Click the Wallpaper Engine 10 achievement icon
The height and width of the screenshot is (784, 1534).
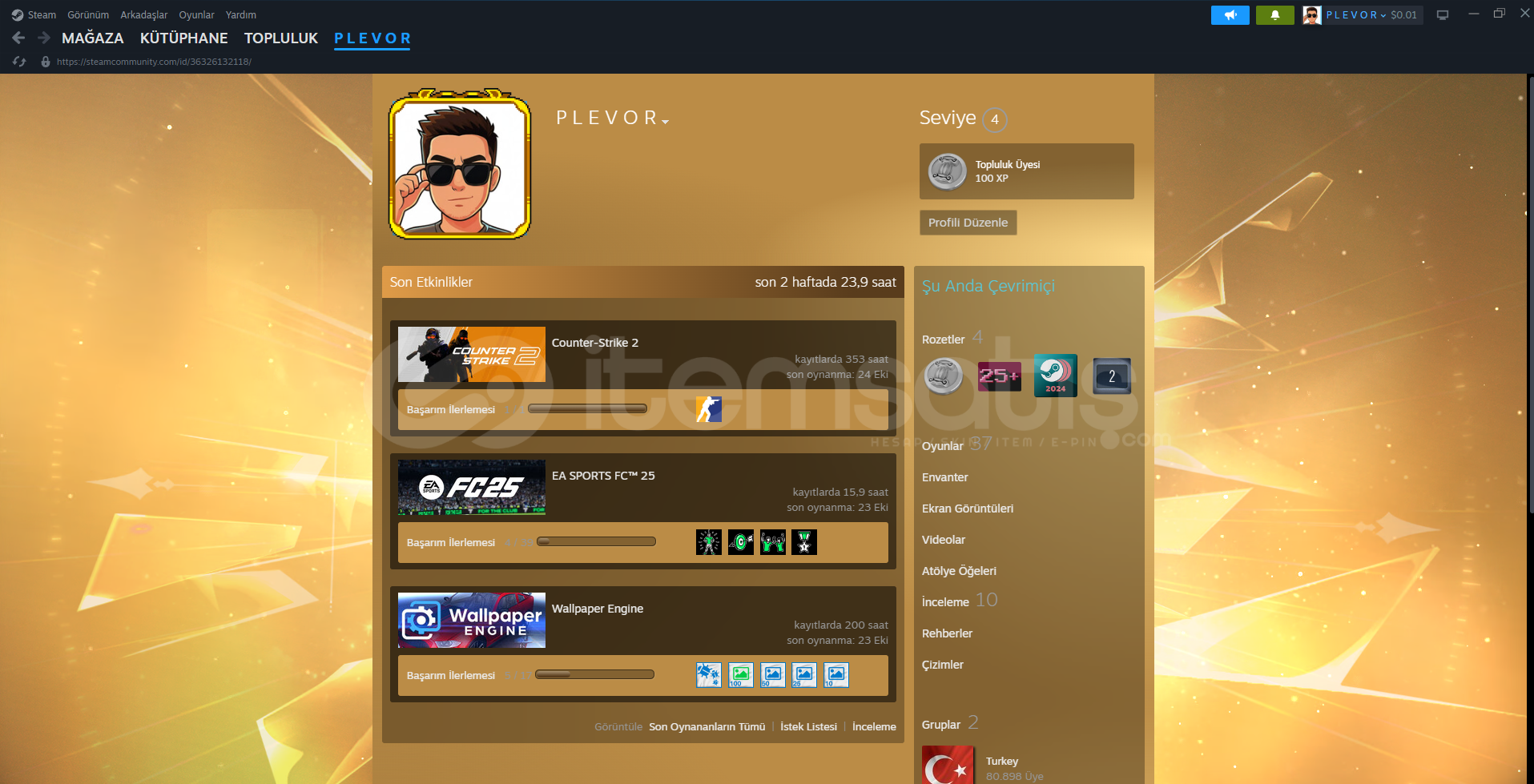836,675
